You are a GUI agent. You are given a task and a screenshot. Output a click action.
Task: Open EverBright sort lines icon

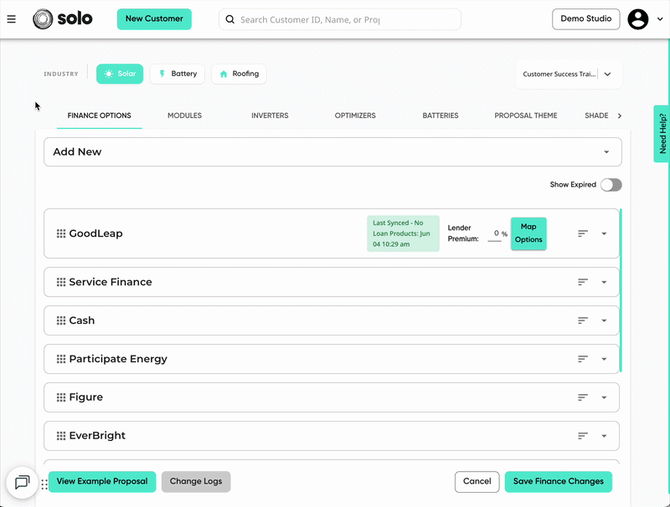coord(583,436)
